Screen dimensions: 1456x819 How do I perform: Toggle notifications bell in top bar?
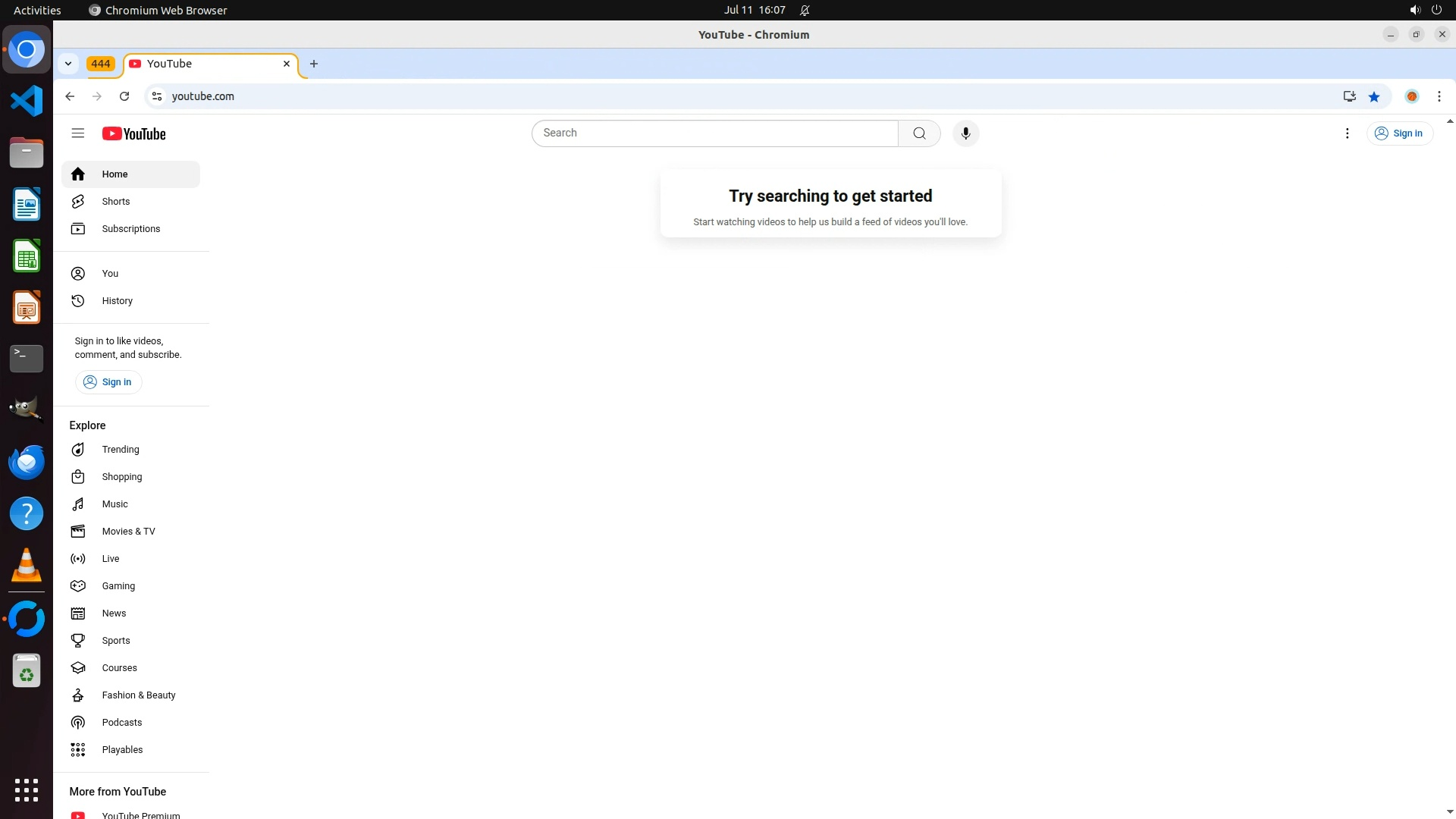click(805, 10)
